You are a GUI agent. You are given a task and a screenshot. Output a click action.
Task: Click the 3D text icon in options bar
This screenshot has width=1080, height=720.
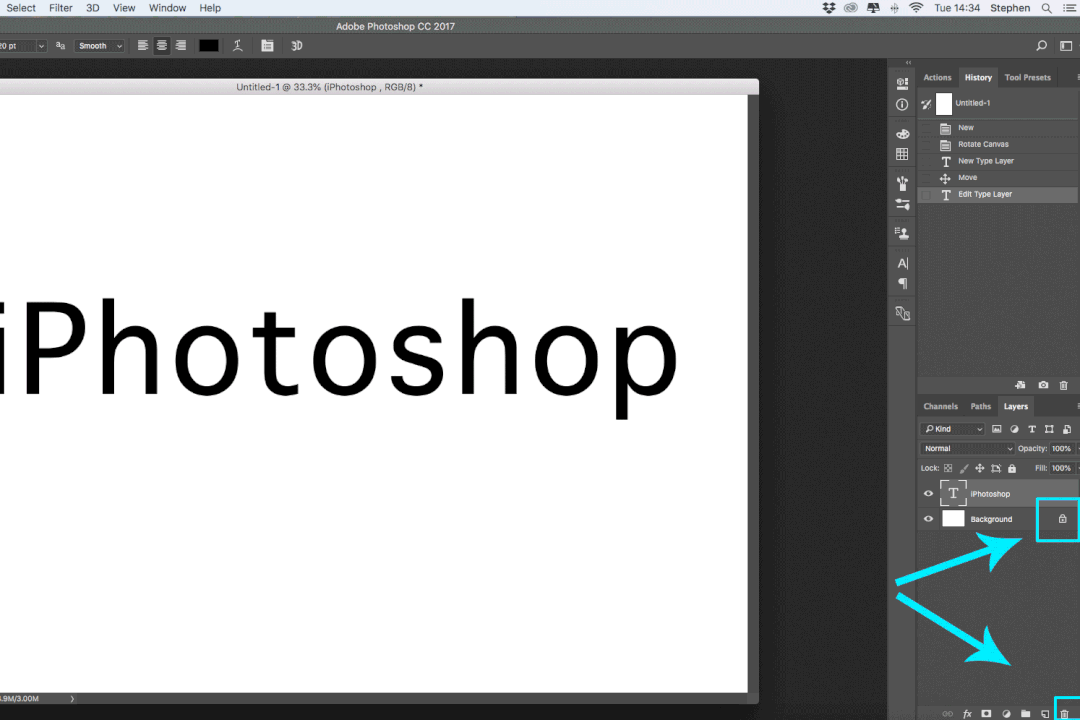[297, 45]
